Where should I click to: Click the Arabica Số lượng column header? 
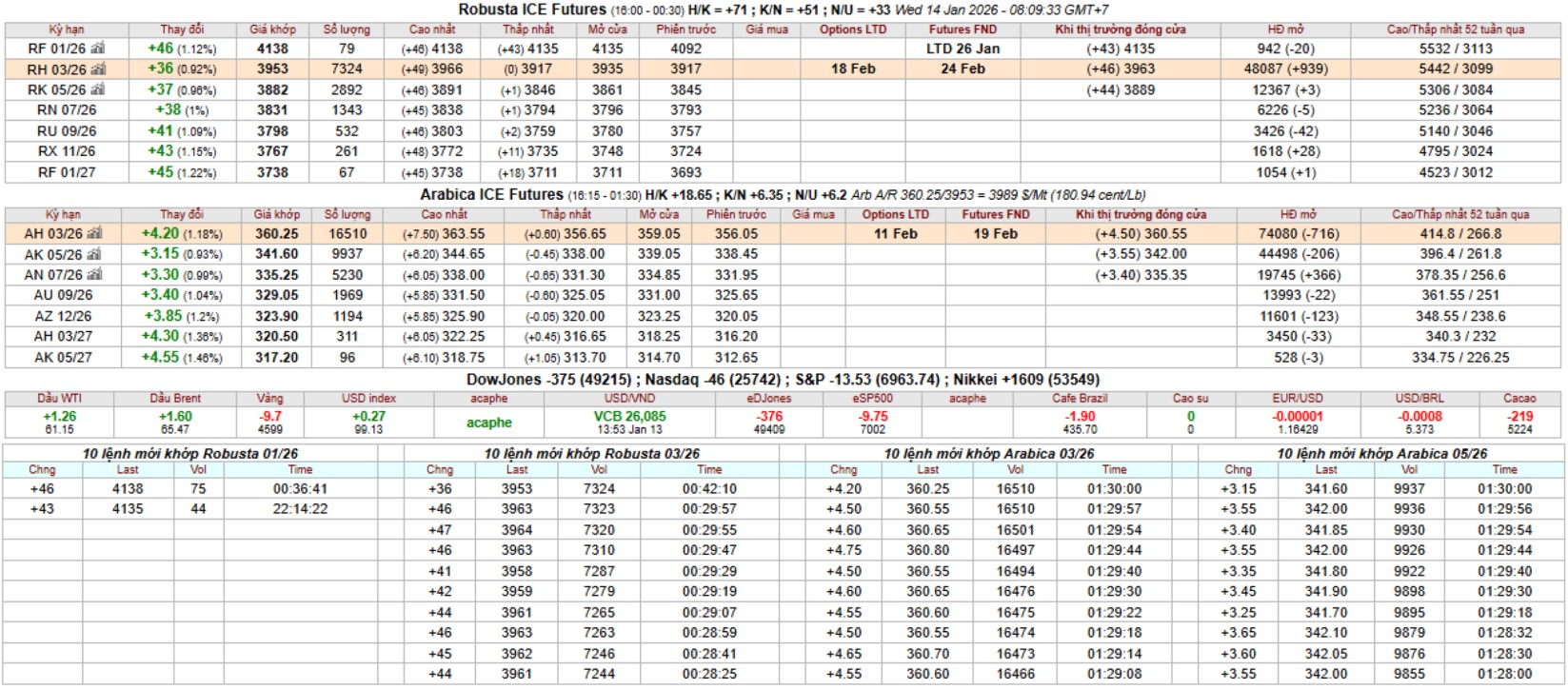click(x=347, y=215)
